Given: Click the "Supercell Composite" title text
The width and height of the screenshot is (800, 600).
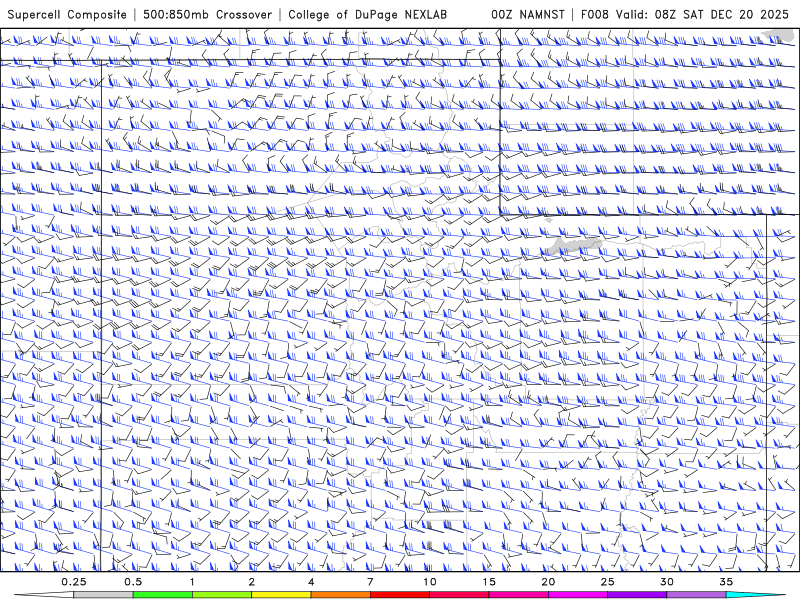Looking at the screenshot, I should (67, 15).
